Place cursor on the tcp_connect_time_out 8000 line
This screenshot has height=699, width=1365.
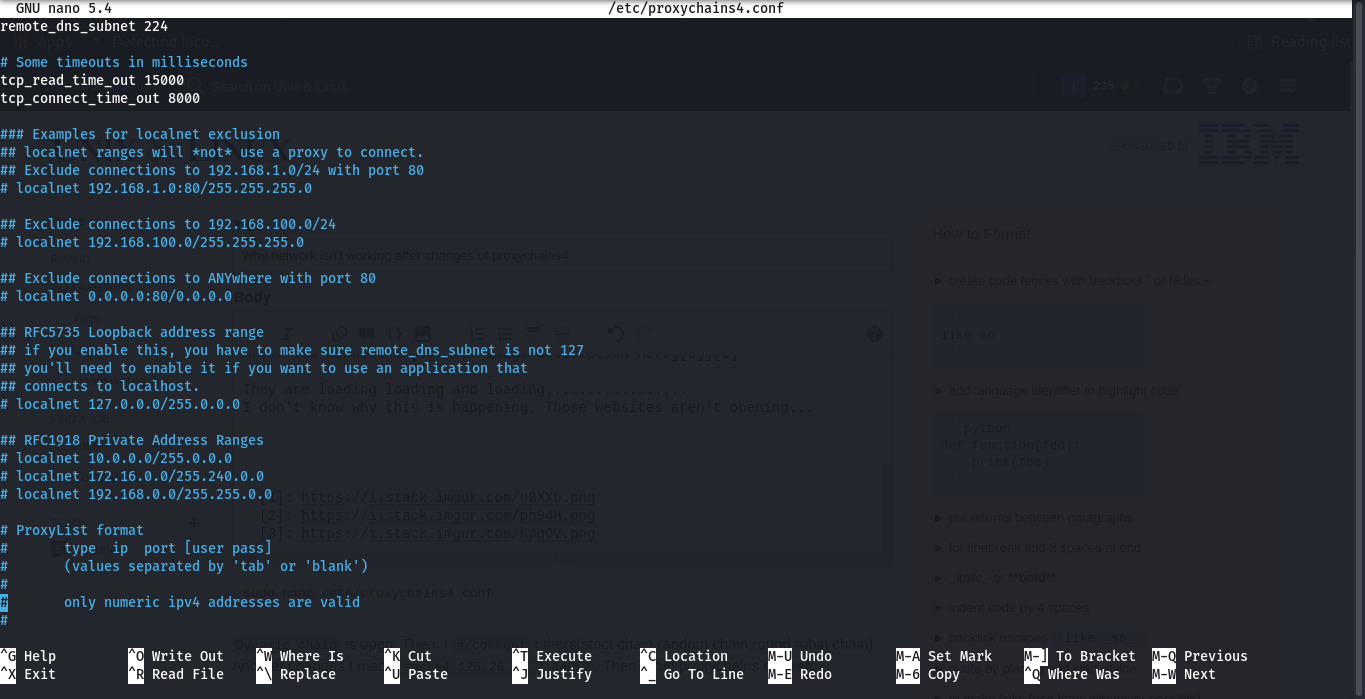(100, 98)
